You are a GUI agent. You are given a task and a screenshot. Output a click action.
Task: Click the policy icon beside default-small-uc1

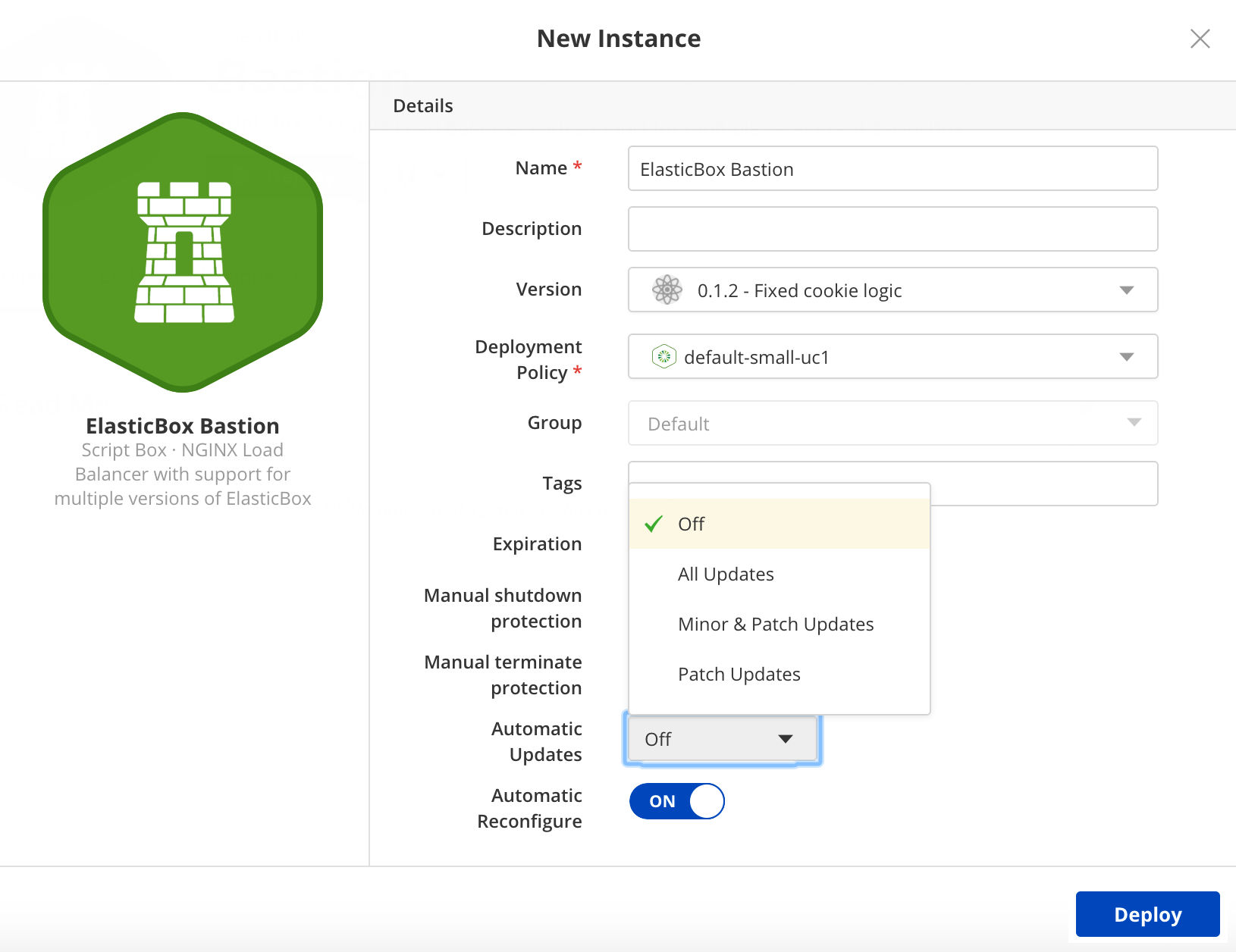pos(663,356)
